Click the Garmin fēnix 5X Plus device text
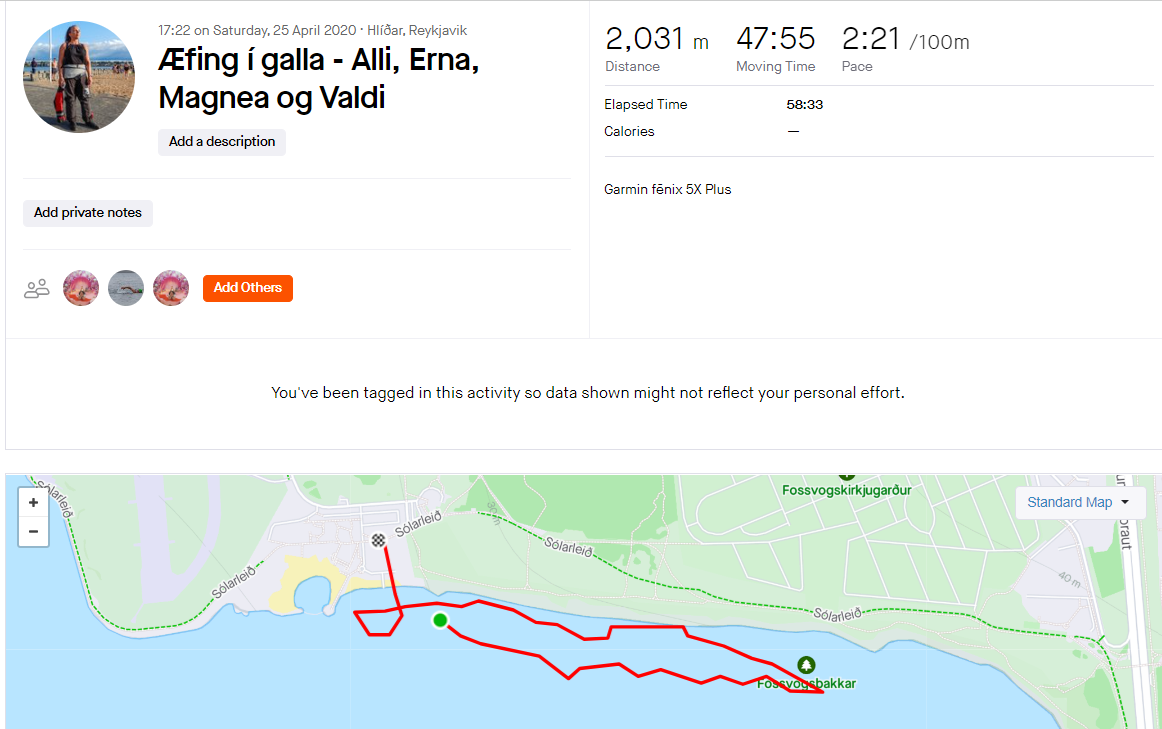Viewport: 1162px width, 729px height. tap(667, 189)
